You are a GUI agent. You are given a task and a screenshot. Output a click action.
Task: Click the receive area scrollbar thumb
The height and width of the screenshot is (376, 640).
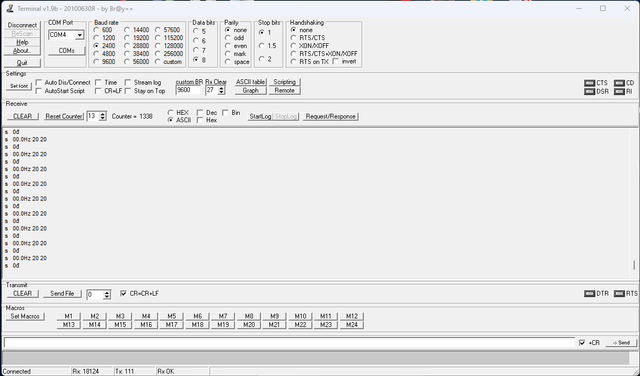tap(634, 265)
